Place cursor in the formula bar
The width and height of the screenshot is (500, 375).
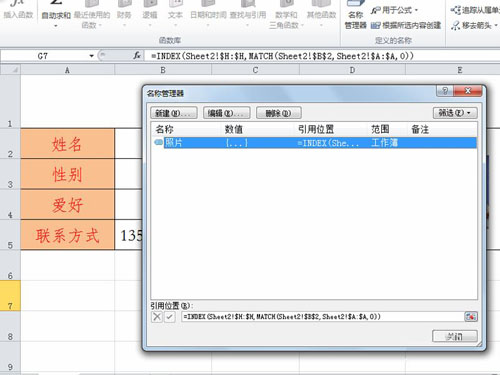tap(322, 56)
